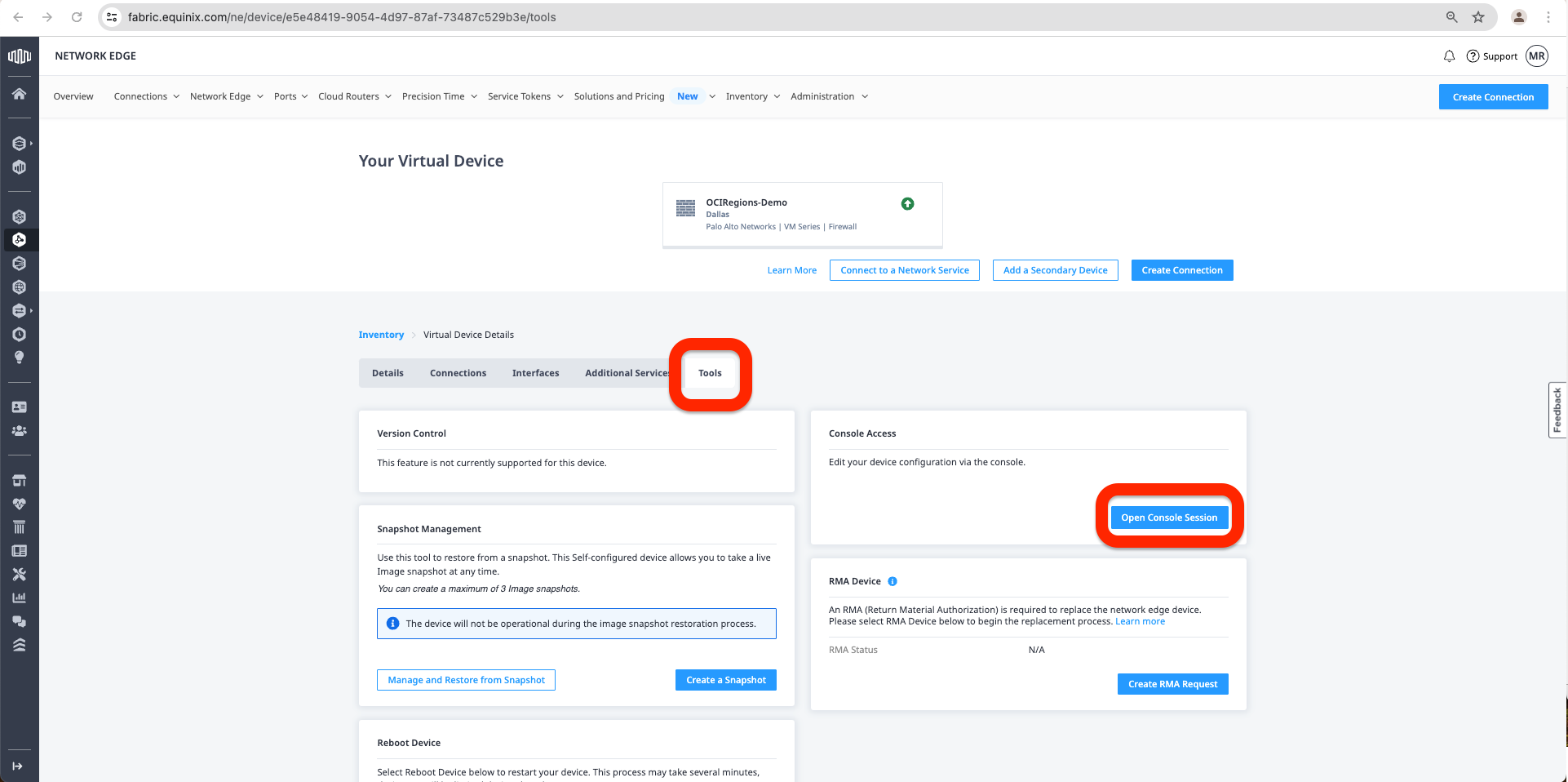Expand the Cloud Routers dropdown menu

355,96
